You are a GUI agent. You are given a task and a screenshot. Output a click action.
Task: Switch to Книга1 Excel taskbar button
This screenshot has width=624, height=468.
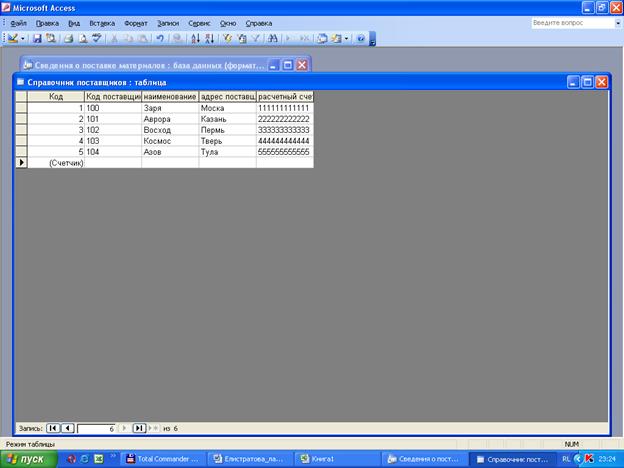pyautogui.click(x=337, y=459)
